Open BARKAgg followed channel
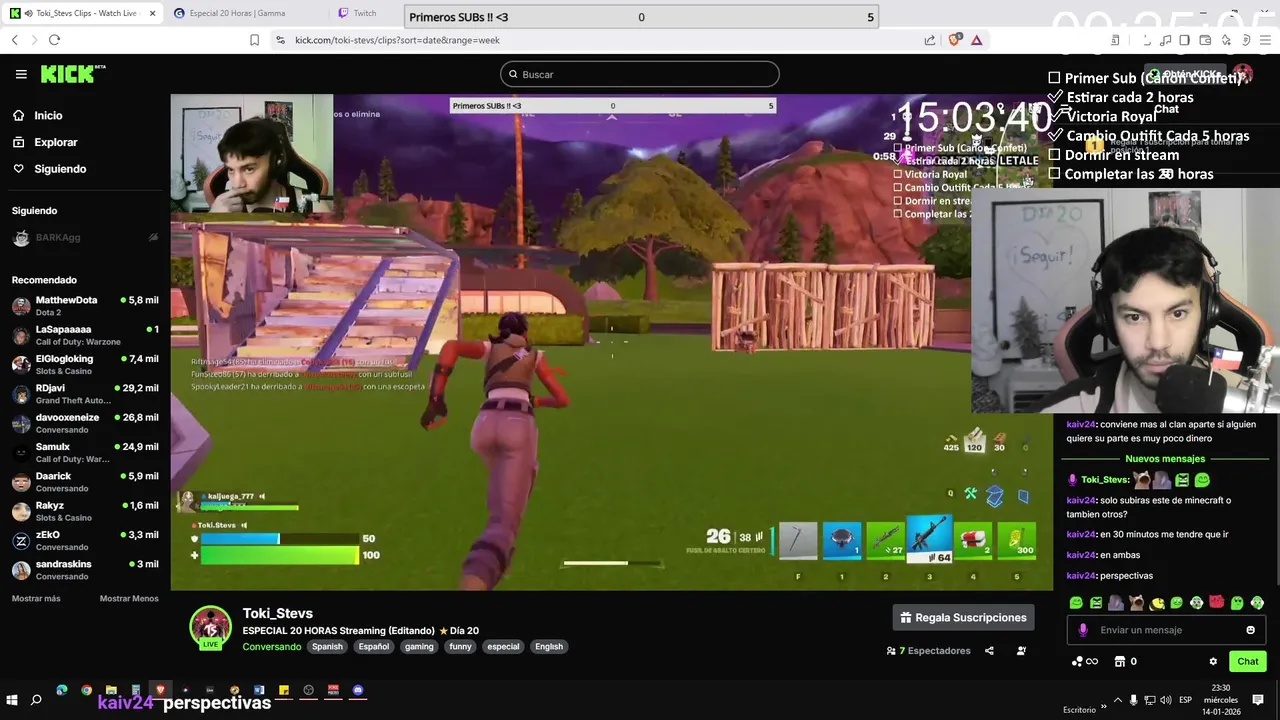Screen dimensions: 1280x720 pyautogui.click(x=85, y=238)
